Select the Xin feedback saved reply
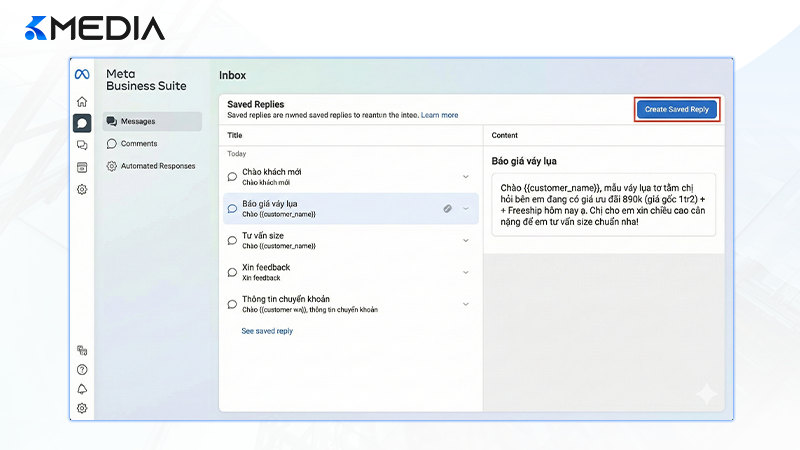 click(351, 272)
